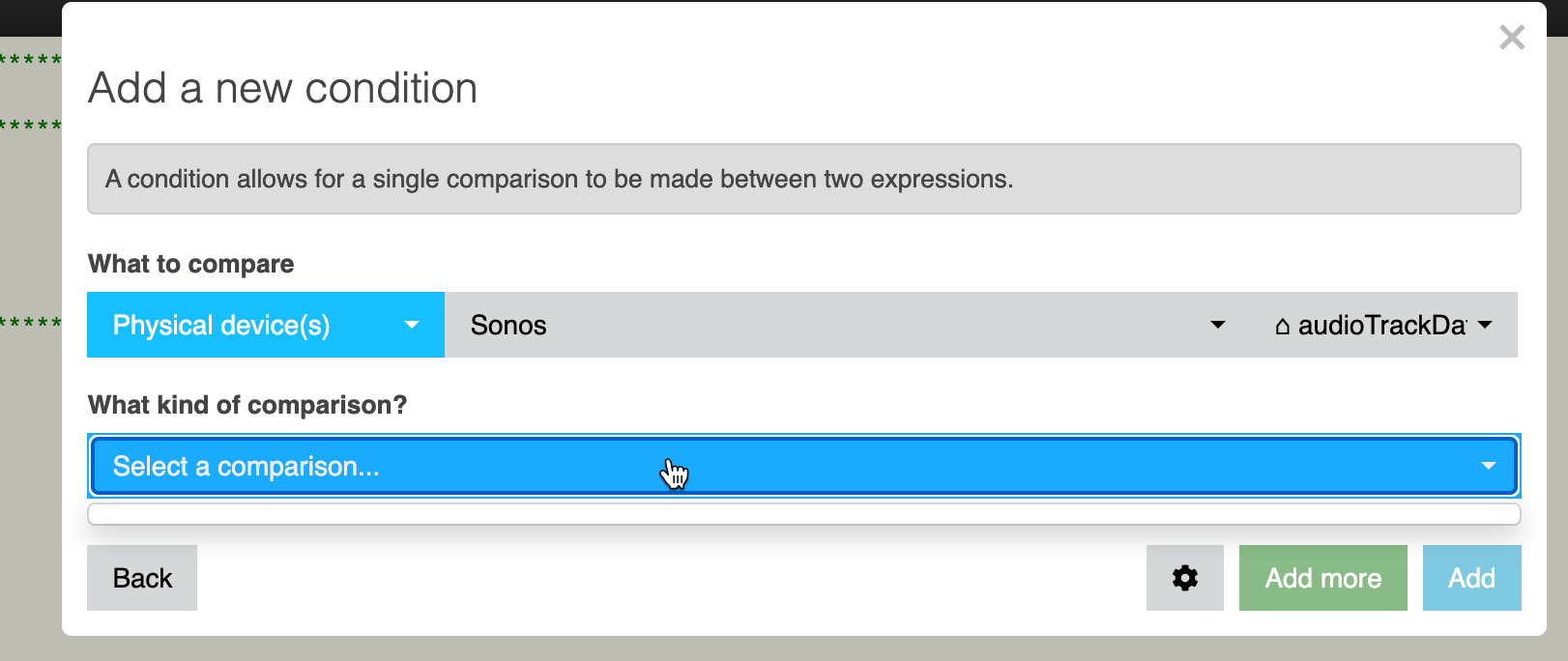Click the Add a new condition heading

(x=283, y=88)
